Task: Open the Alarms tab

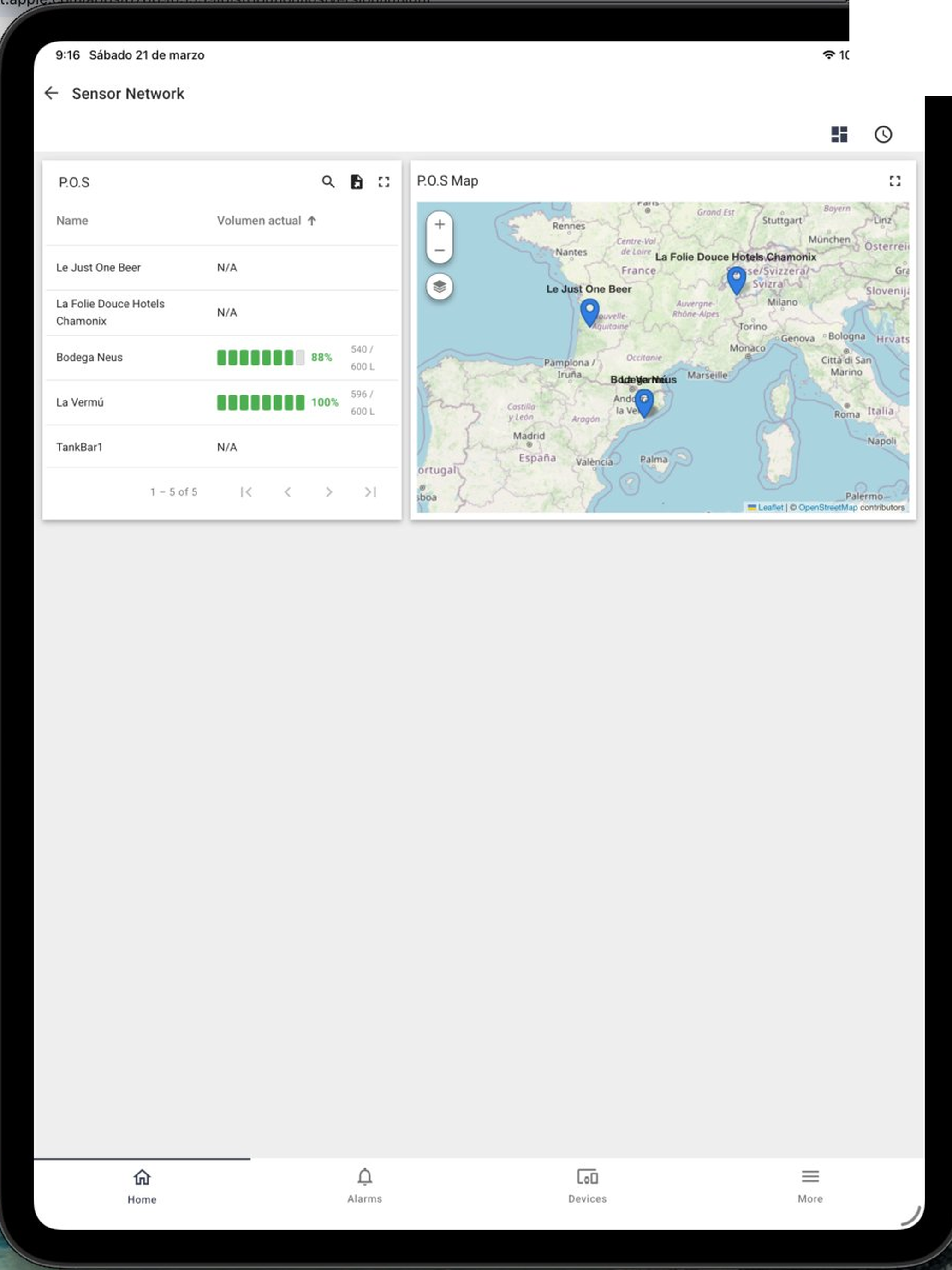Action: [x=364, y=1187]
